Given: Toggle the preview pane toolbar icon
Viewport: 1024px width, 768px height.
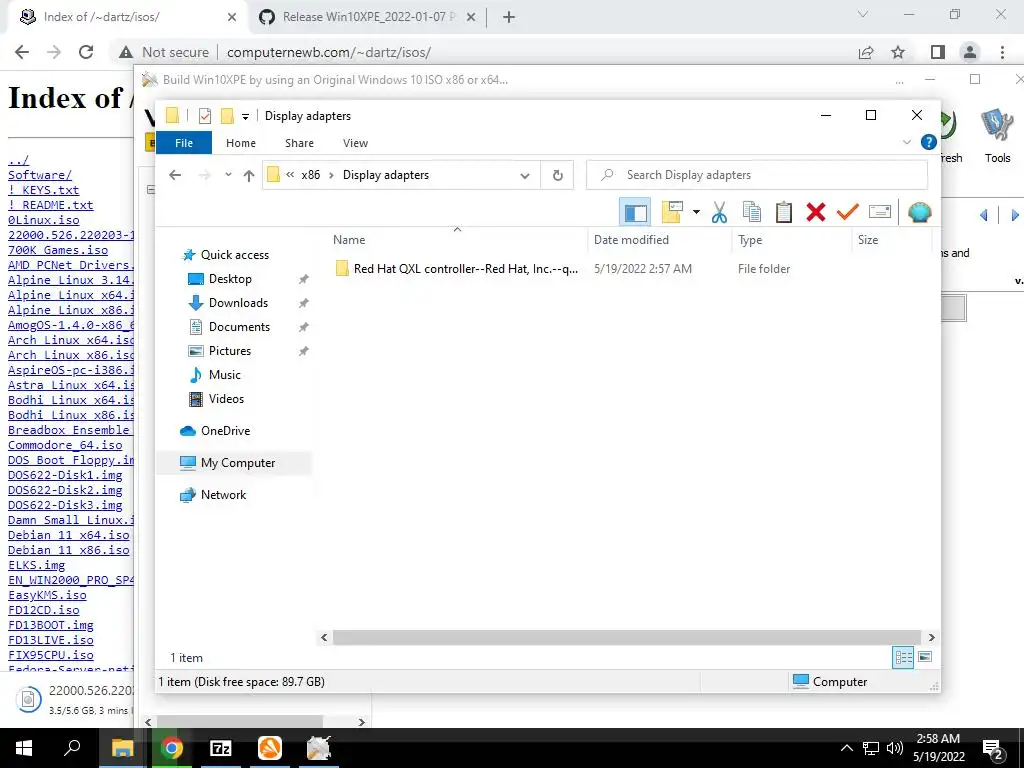Looking at the screenshot, I should click(x=635, y=212).
